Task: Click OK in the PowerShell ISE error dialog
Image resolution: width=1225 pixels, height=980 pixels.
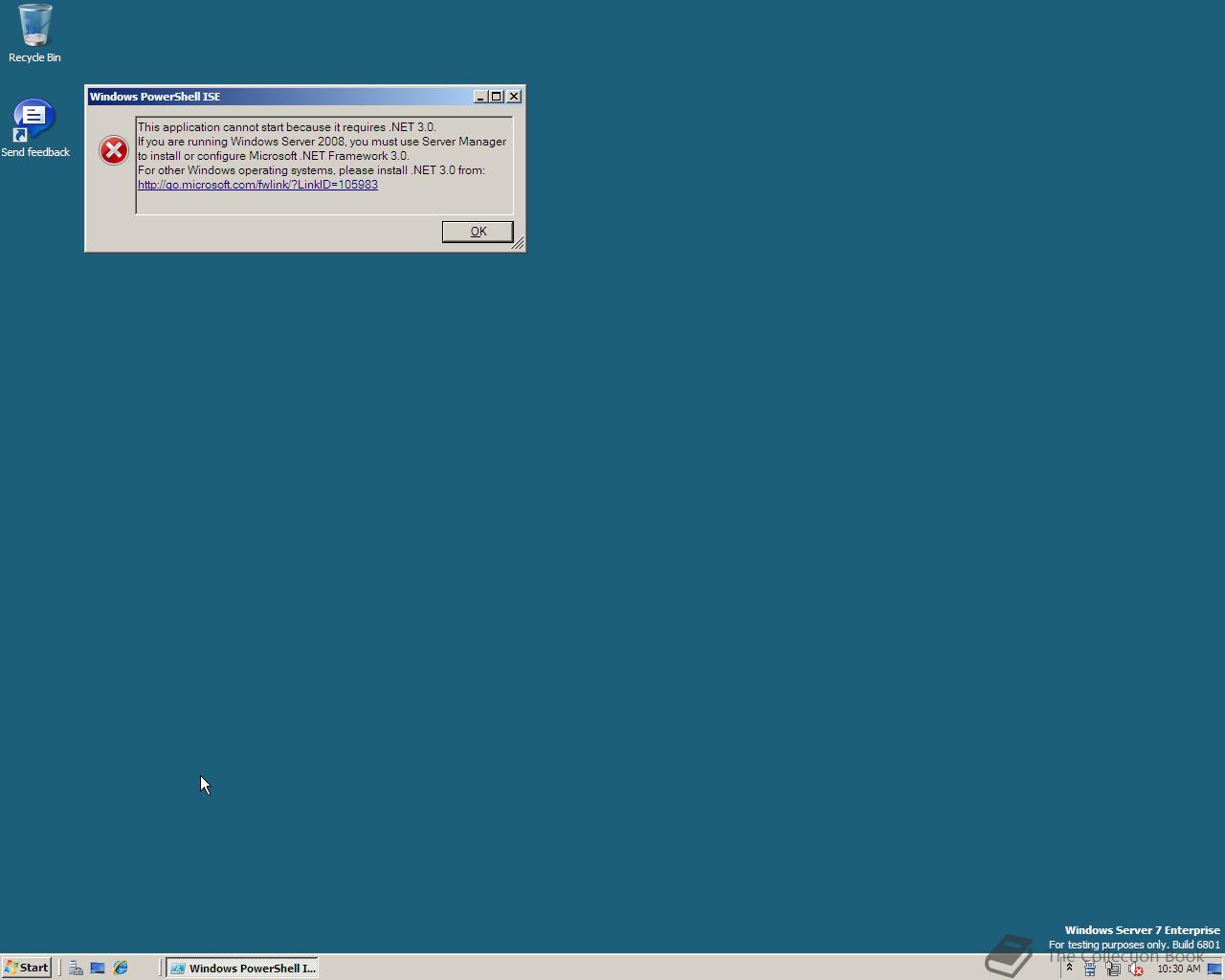Action: coord(478,232)
